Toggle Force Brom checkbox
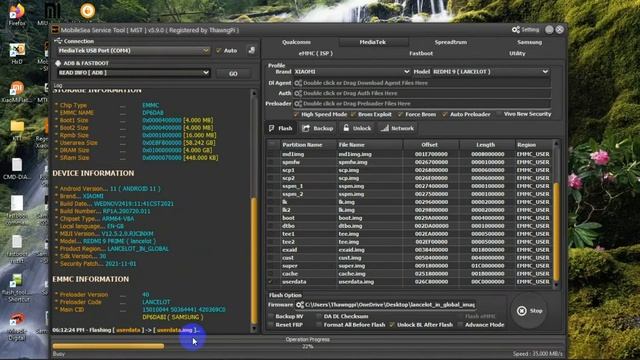This screenshot has width=640, height=360. click(400, 115)
